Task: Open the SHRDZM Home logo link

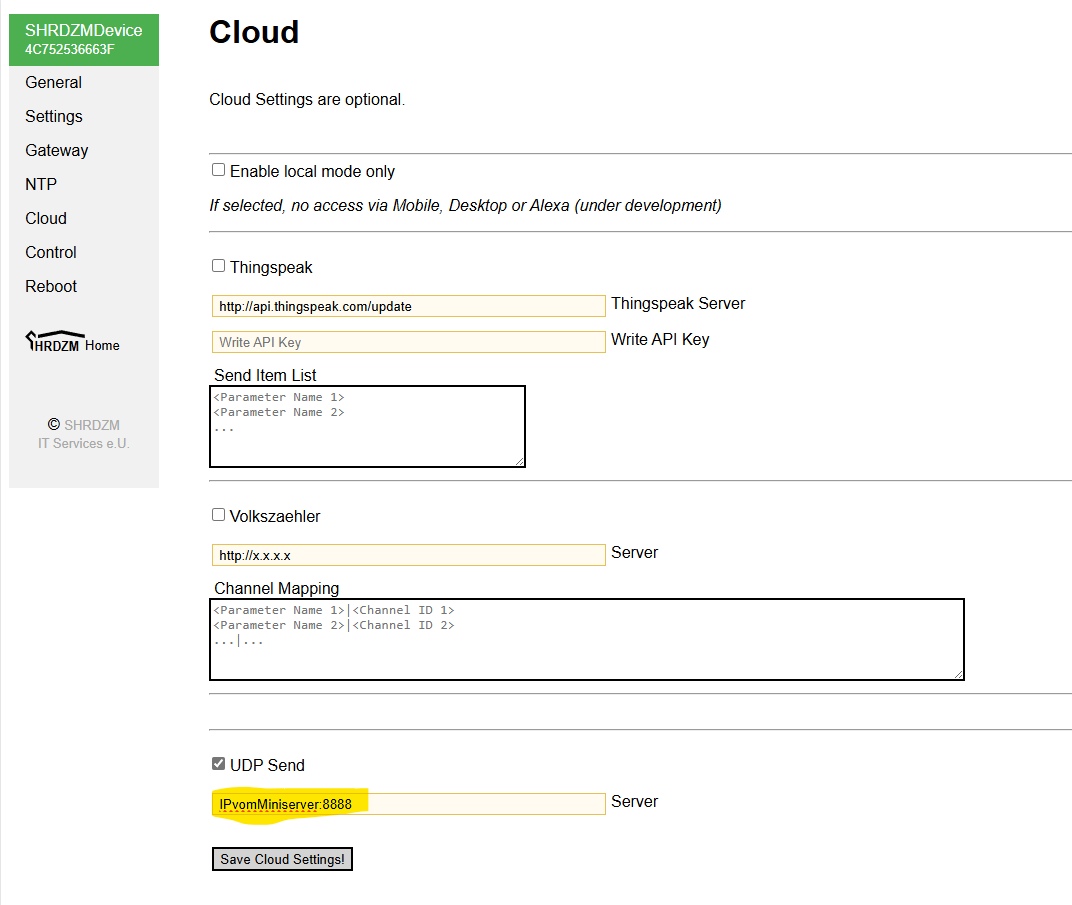Action: (x=72, y=341)
